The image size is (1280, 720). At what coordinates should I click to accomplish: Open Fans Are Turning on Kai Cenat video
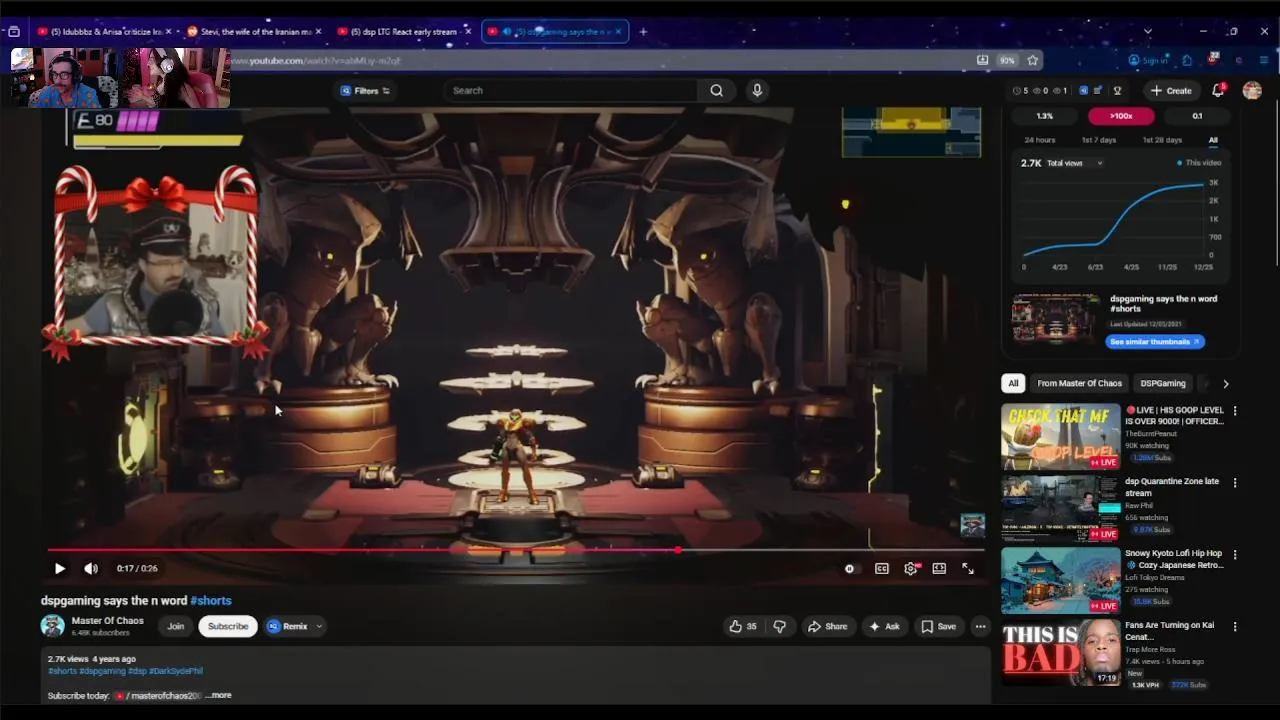[x=1061, y=653]
